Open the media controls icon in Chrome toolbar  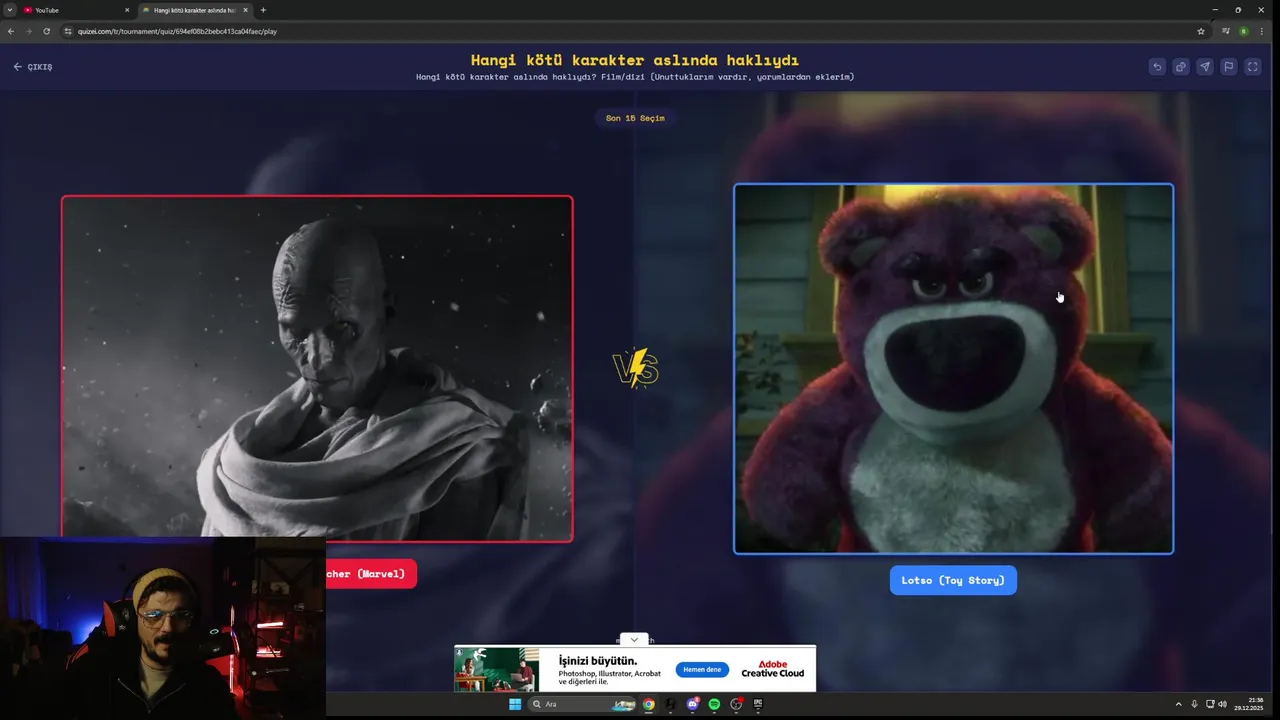click(1226, 31)
